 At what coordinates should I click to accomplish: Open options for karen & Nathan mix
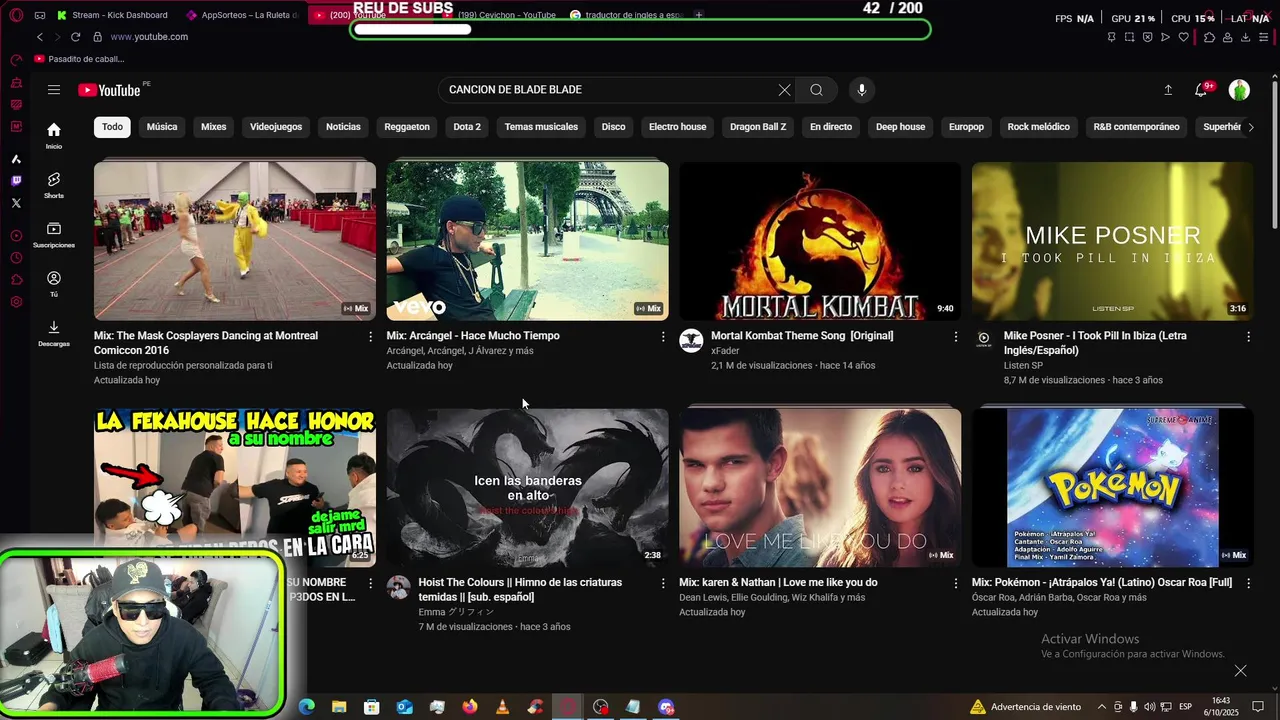coord(956,583)
